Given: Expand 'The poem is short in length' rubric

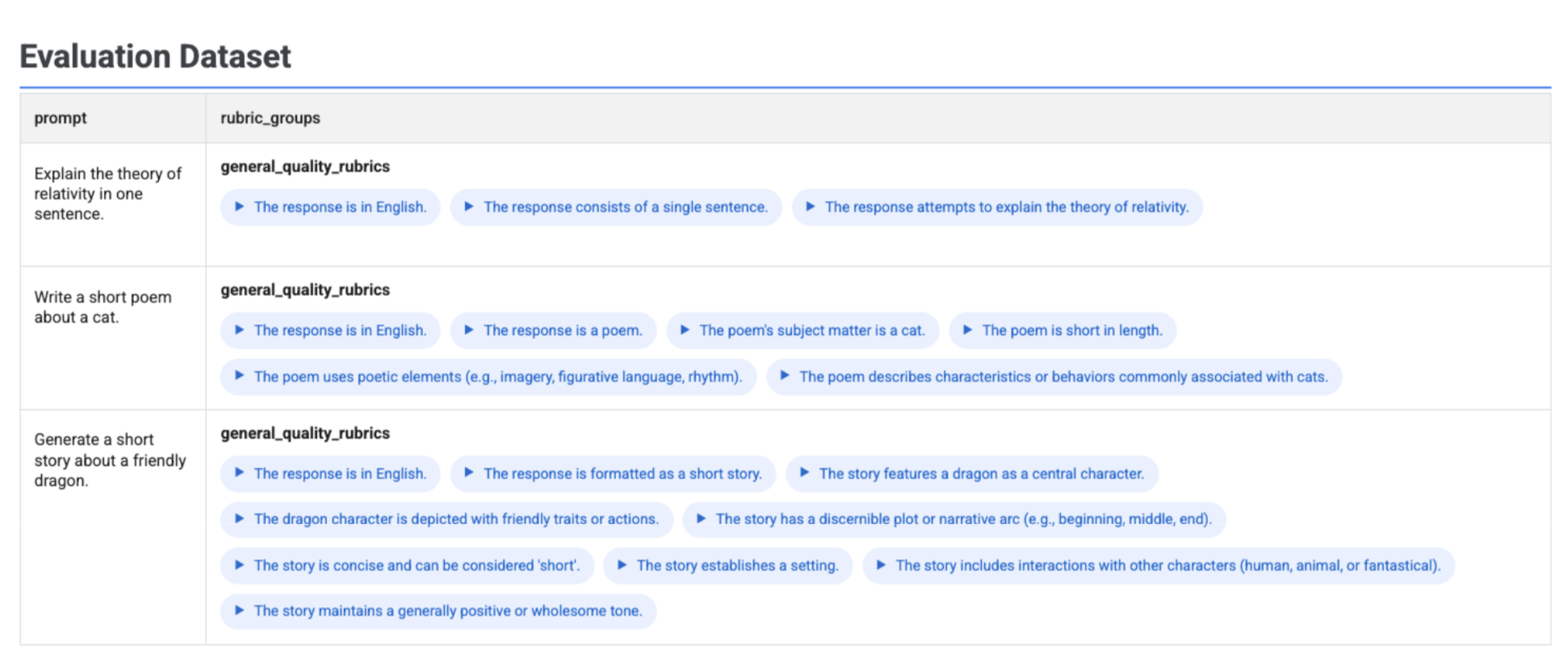Looking at the screenshot, I should pyautogui.click(x=1062, y=331).
